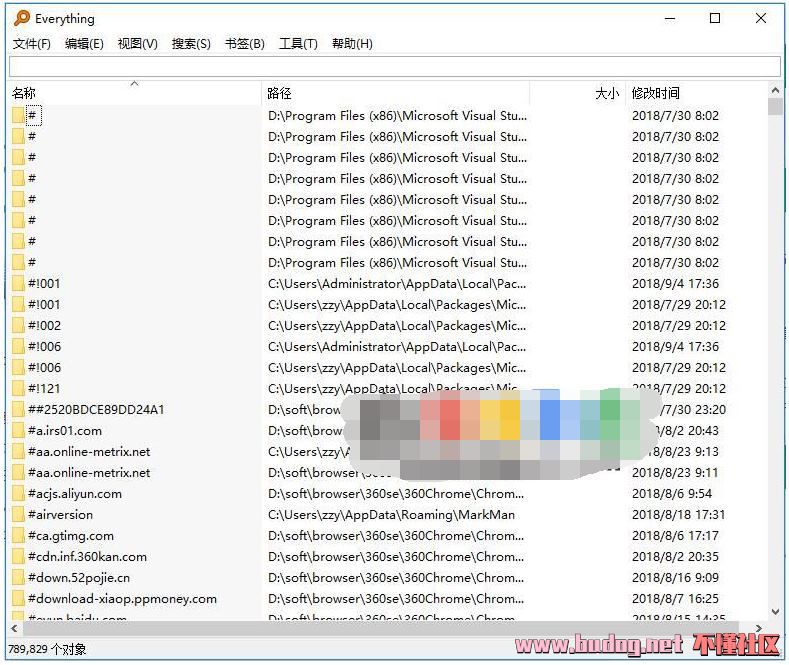This screenshot has width=789, height=665.
Task: Select the #!121 folder name
Action: 44,388
